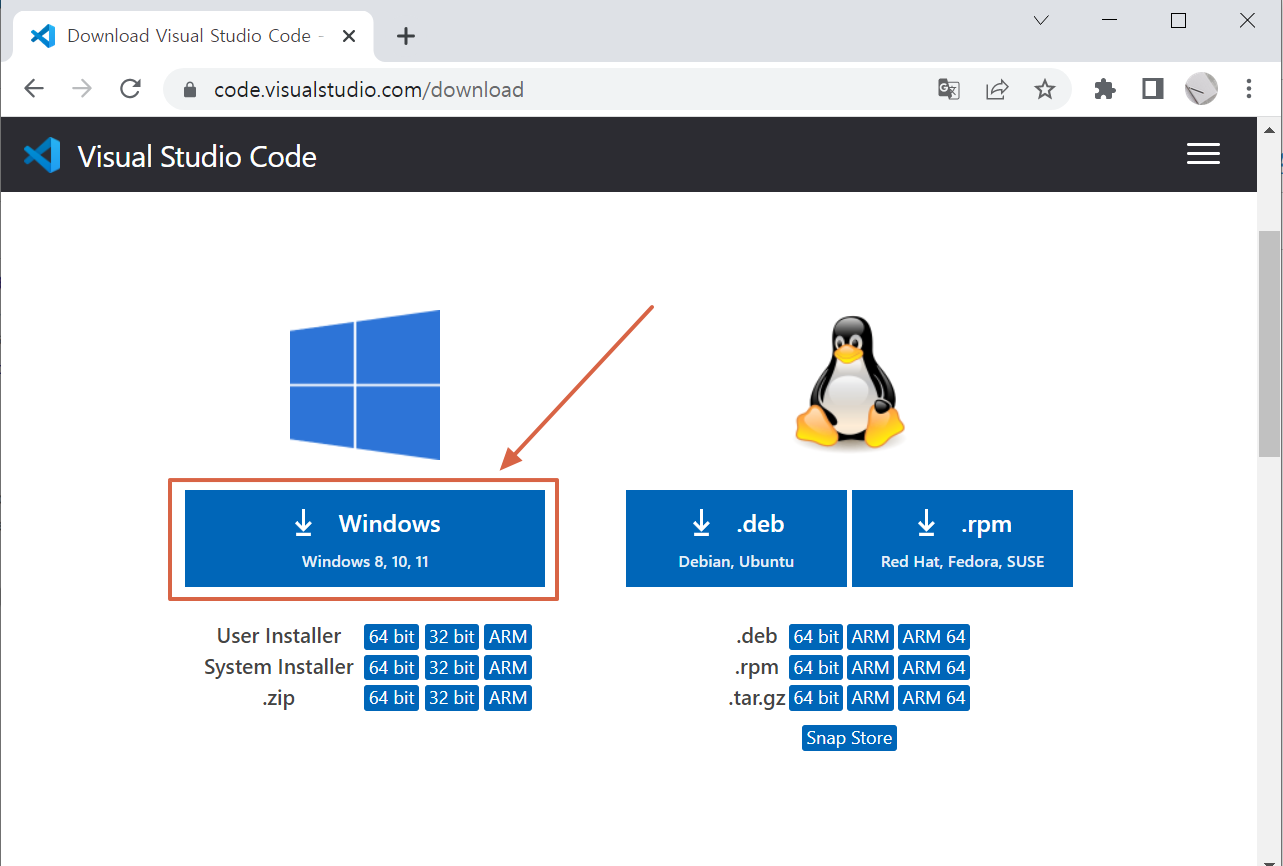Close the Download Visual Studio Code tab

349,36
